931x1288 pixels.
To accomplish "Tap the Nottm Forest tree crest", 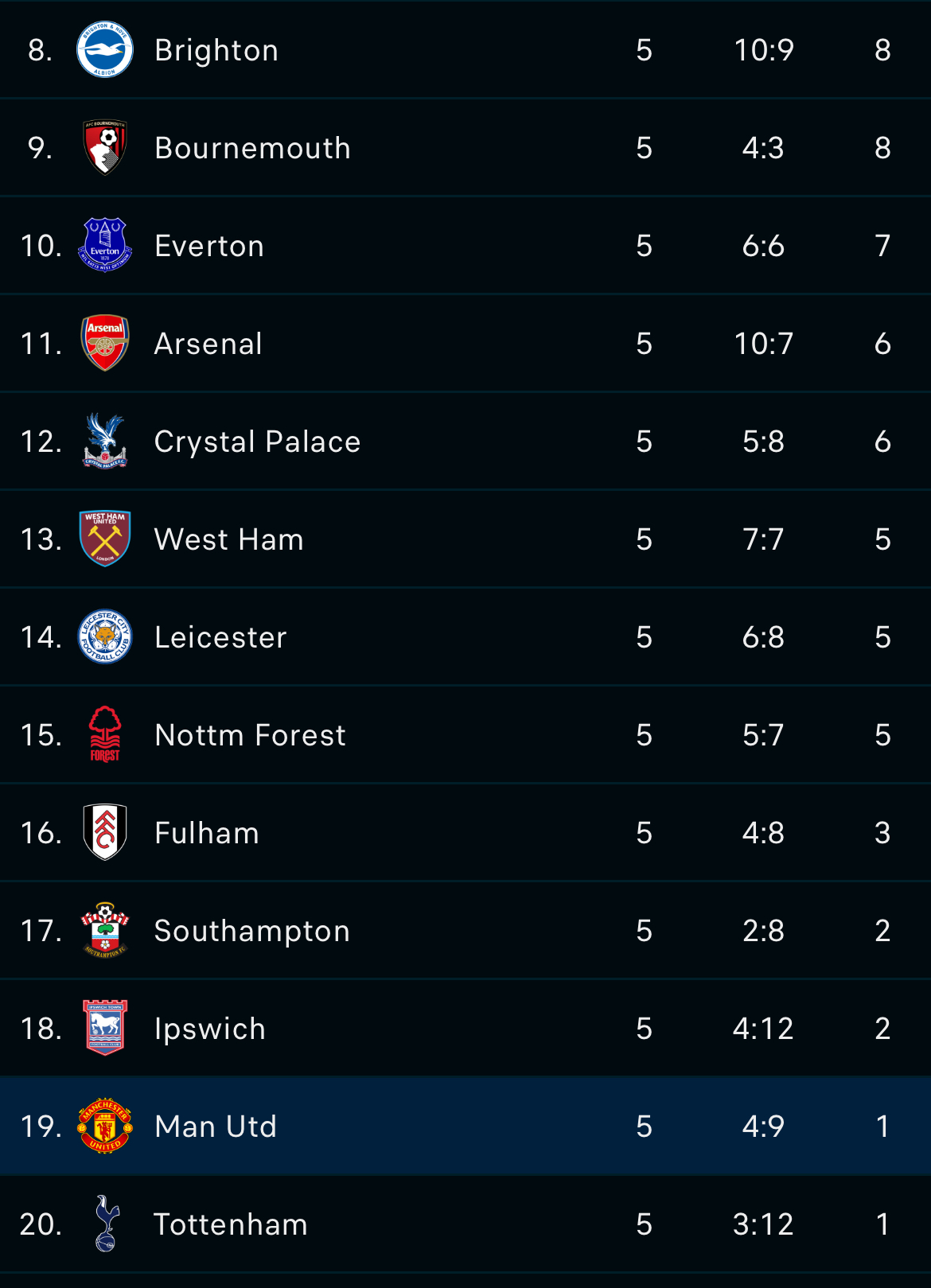I will click(105, 734).
